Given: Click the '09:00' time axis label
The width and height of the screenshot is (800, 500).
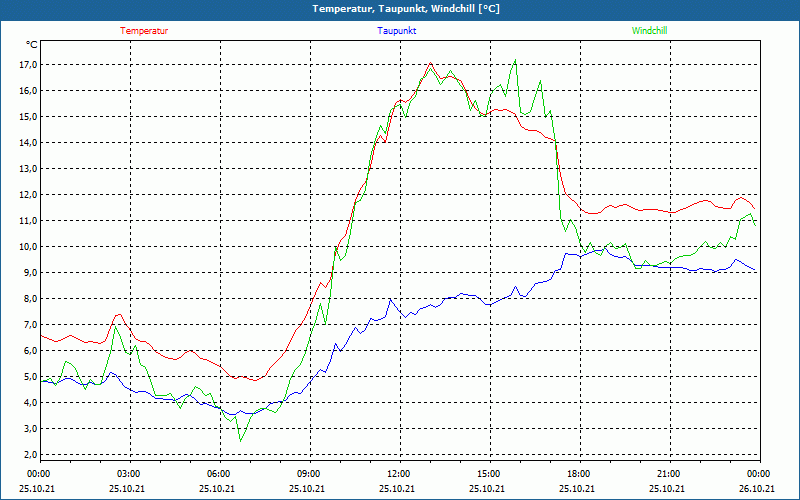Looking at the screenshot, I should point(310,474).
